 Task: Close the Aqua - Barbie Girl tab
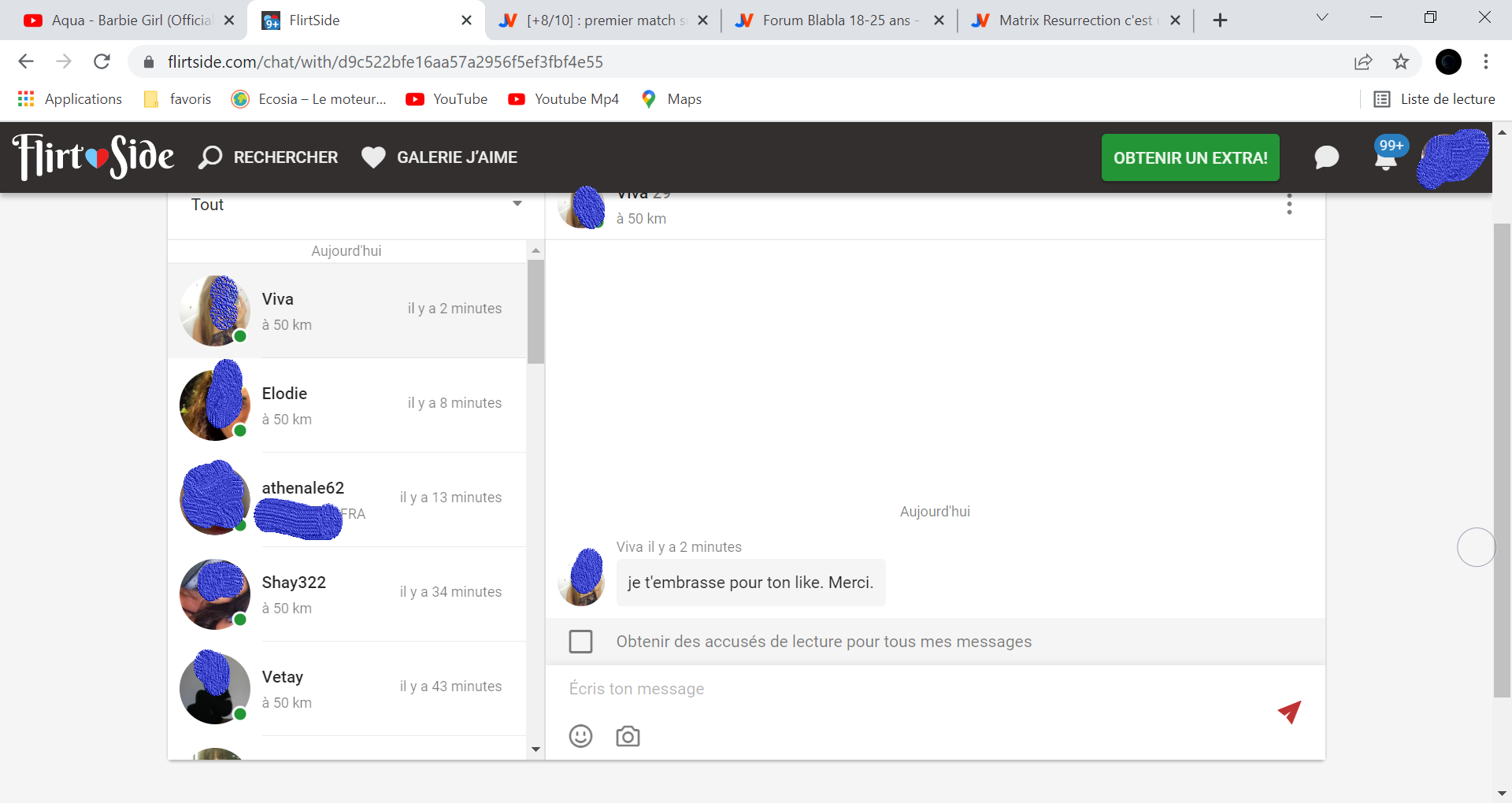(x=229, y=20)
